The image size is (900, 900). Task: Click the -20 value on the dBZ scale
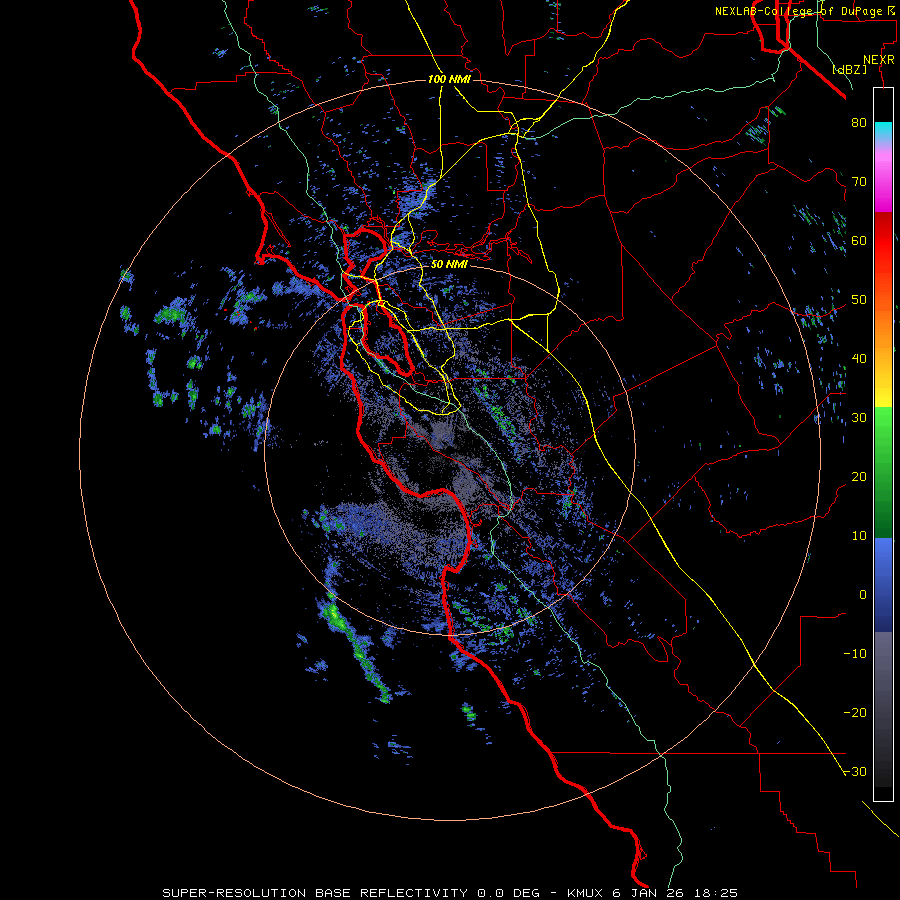pyautogui.click(x=855, y=712)
